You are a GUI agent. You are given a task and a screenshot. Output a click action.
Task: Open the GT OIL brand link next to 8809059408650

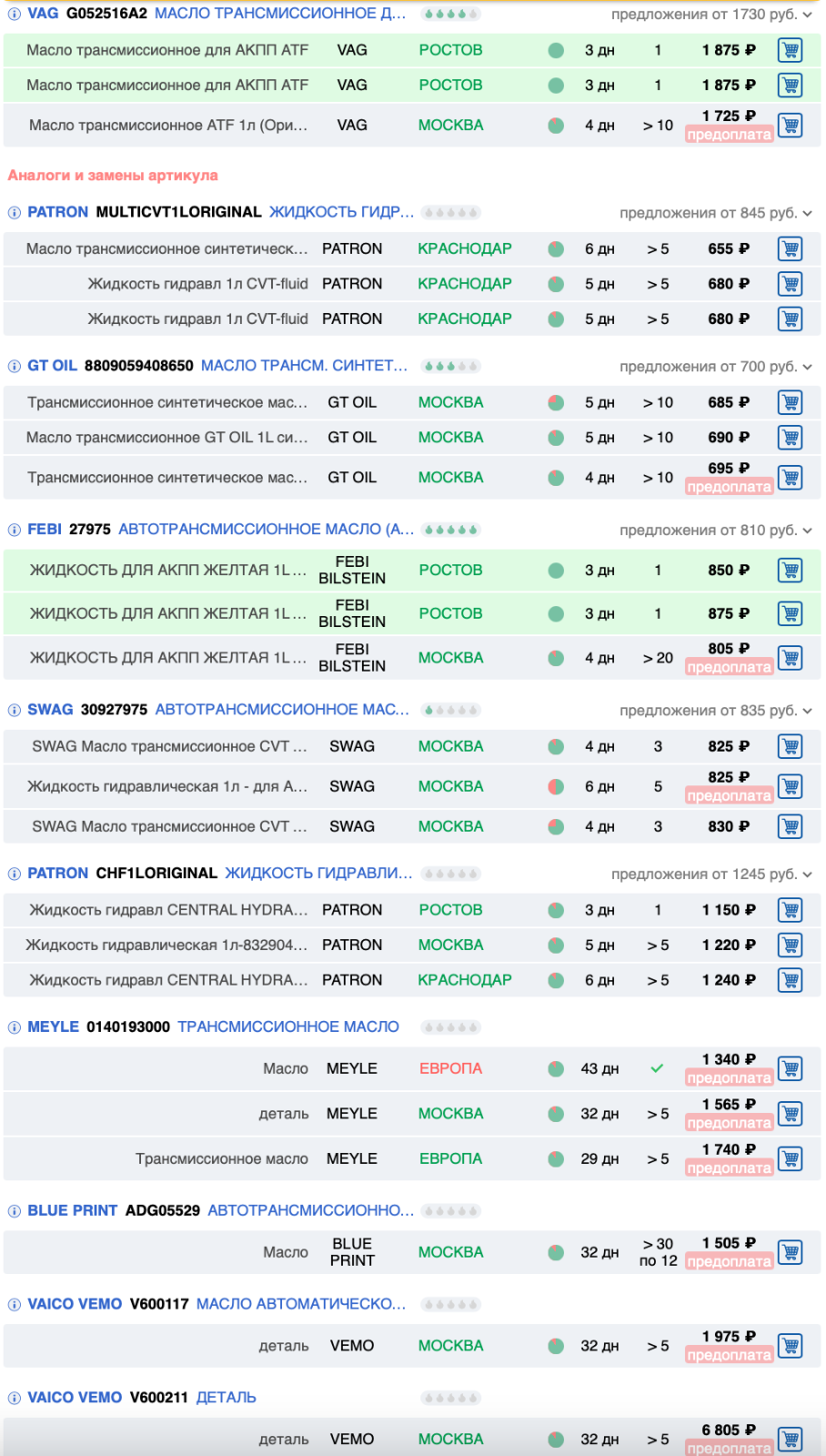click(52, 366)
